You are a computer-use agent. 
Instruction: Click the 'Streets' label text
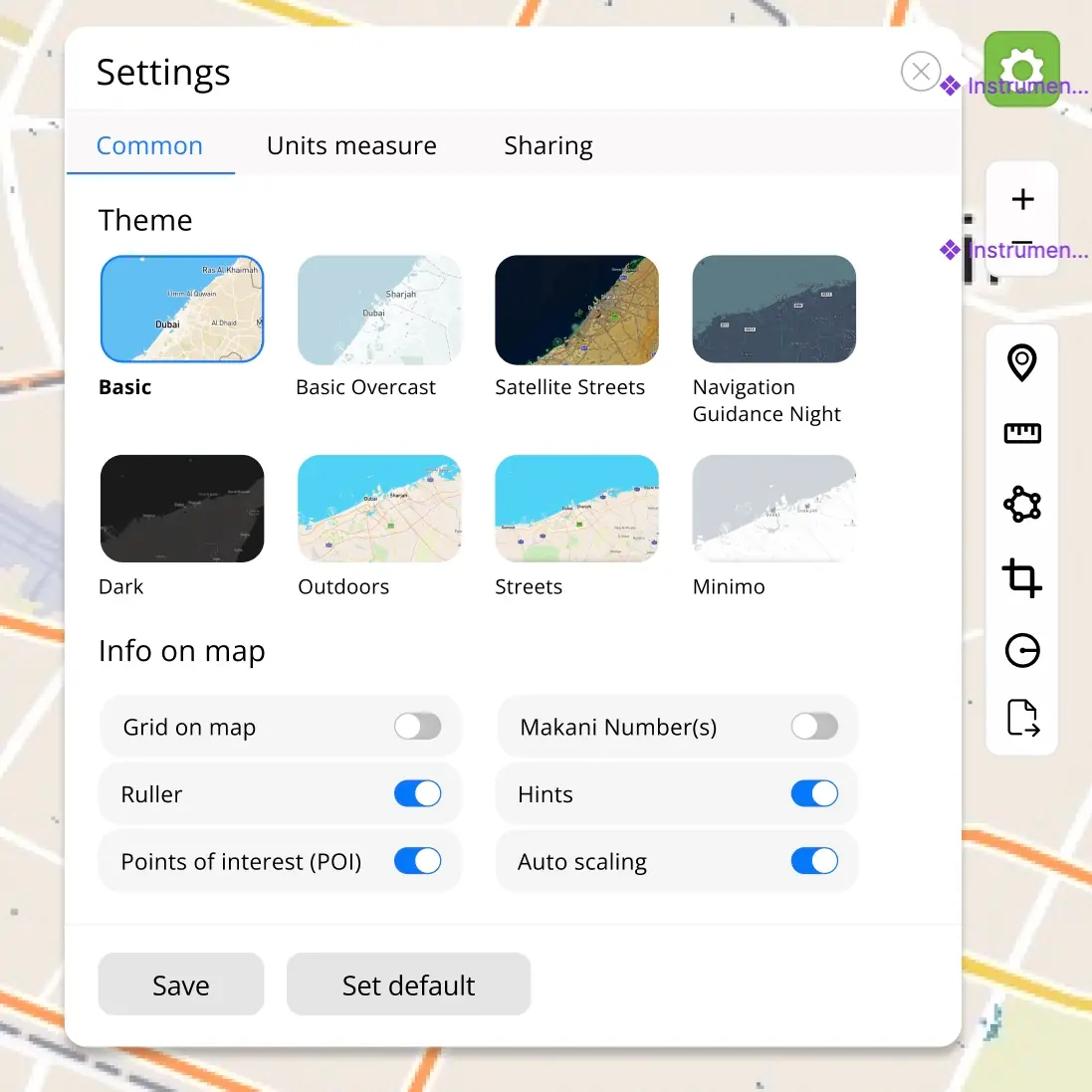pos(529,586)
